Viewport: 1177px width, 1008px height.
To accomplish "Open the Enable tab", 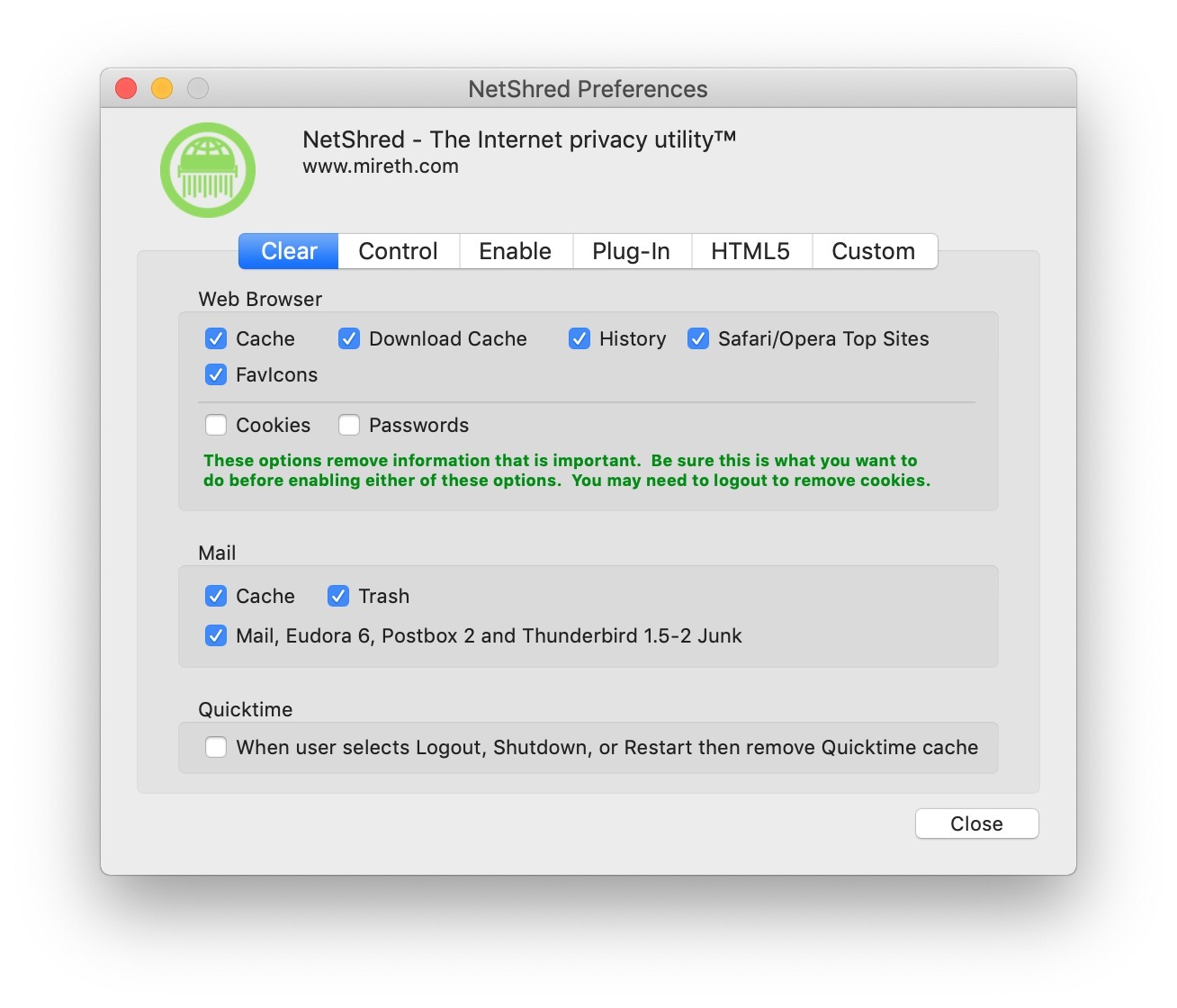I will [515, 251].
